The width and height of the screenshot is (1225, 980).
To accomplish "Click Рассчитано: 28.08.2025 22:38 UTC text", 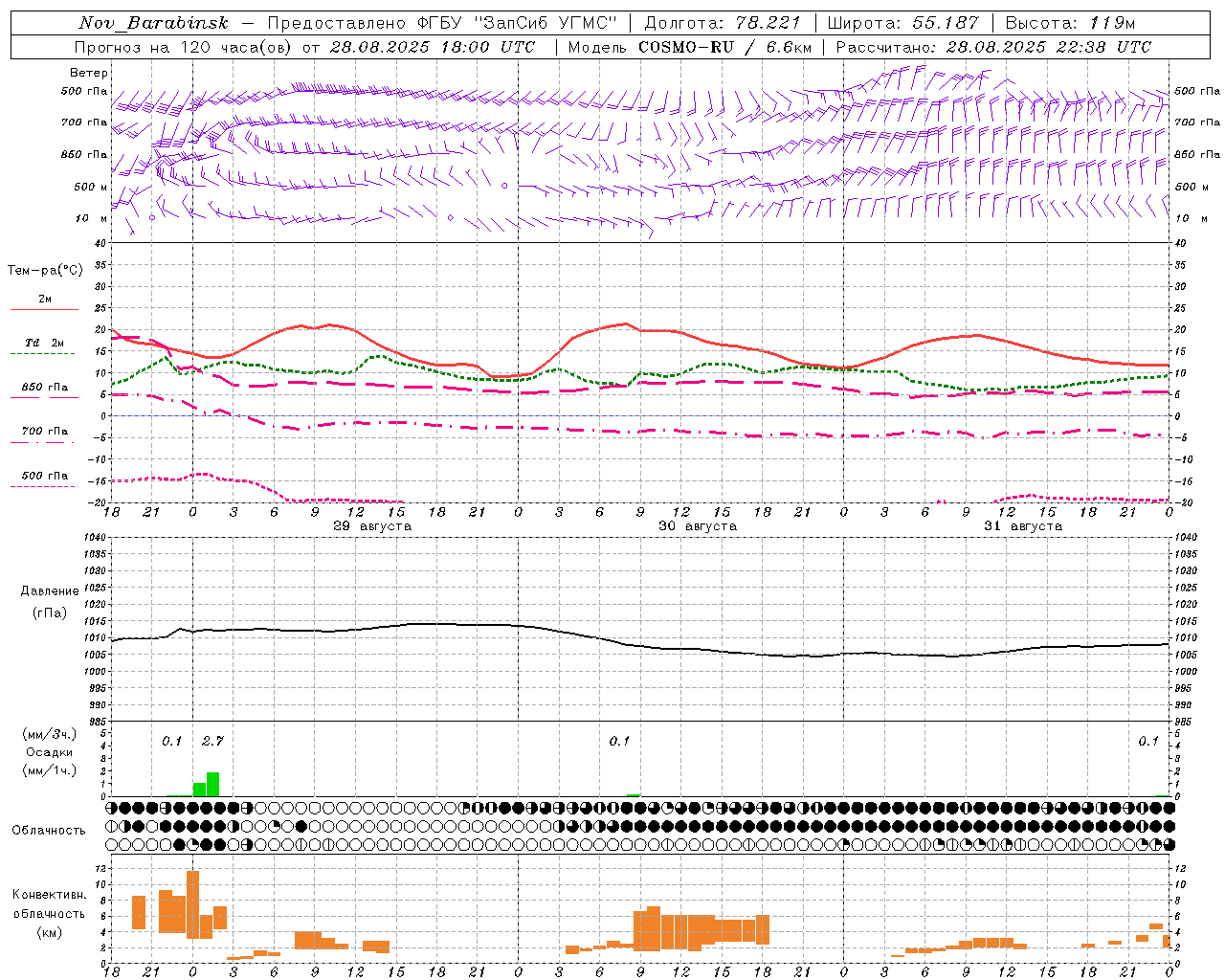I will pyautogui.click(x=993, y=47).
